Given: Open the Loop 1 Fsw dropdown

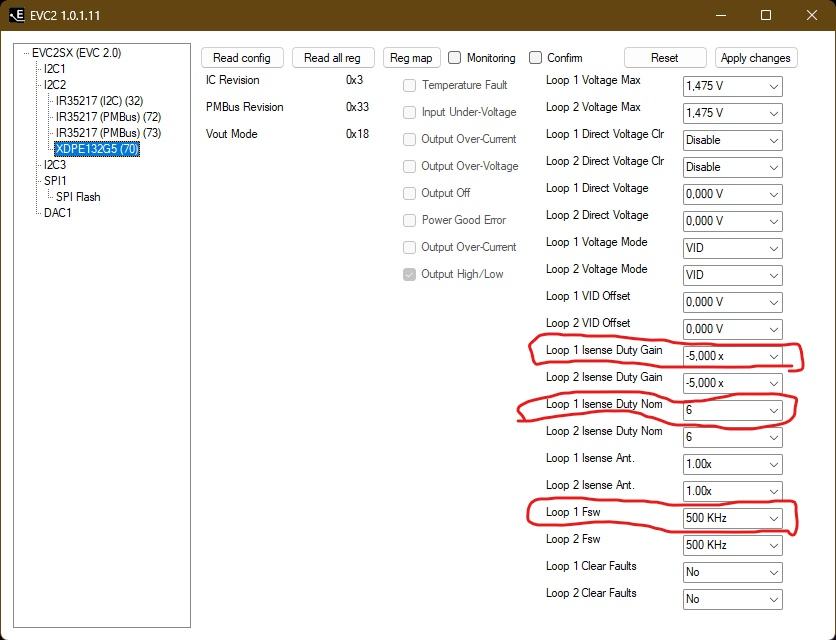Looking at the screenshot, I should click(733, 518).
